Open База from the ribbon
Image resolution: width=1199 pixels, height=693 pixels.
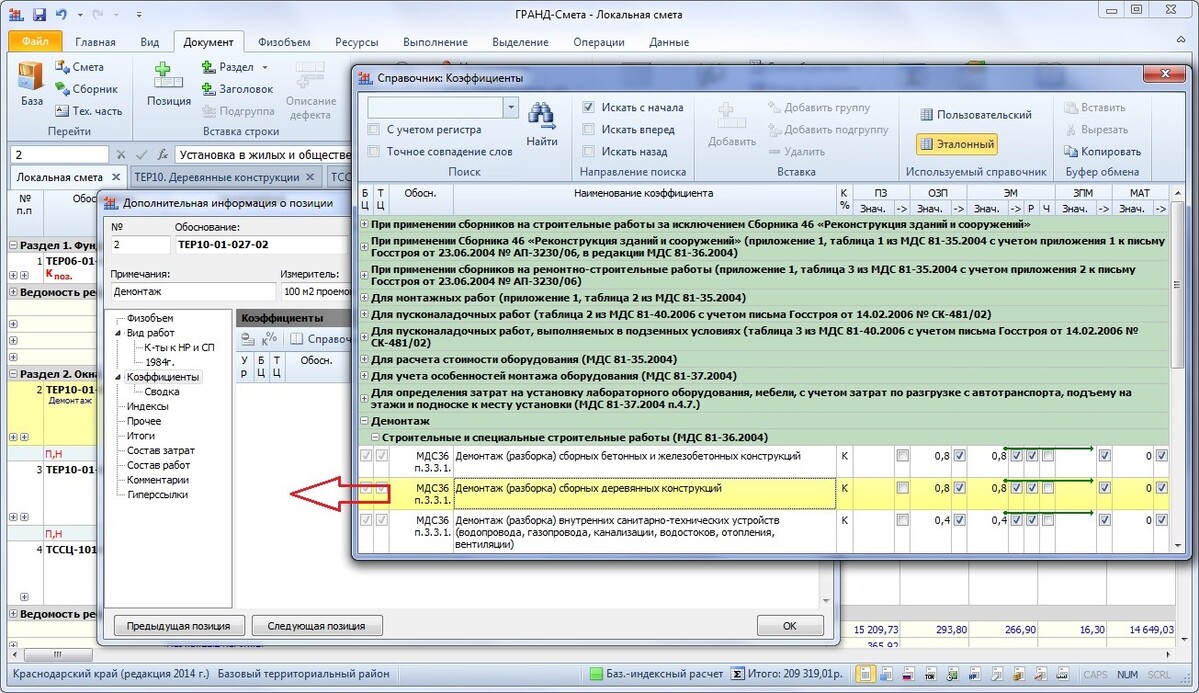(x=31, y=83)
